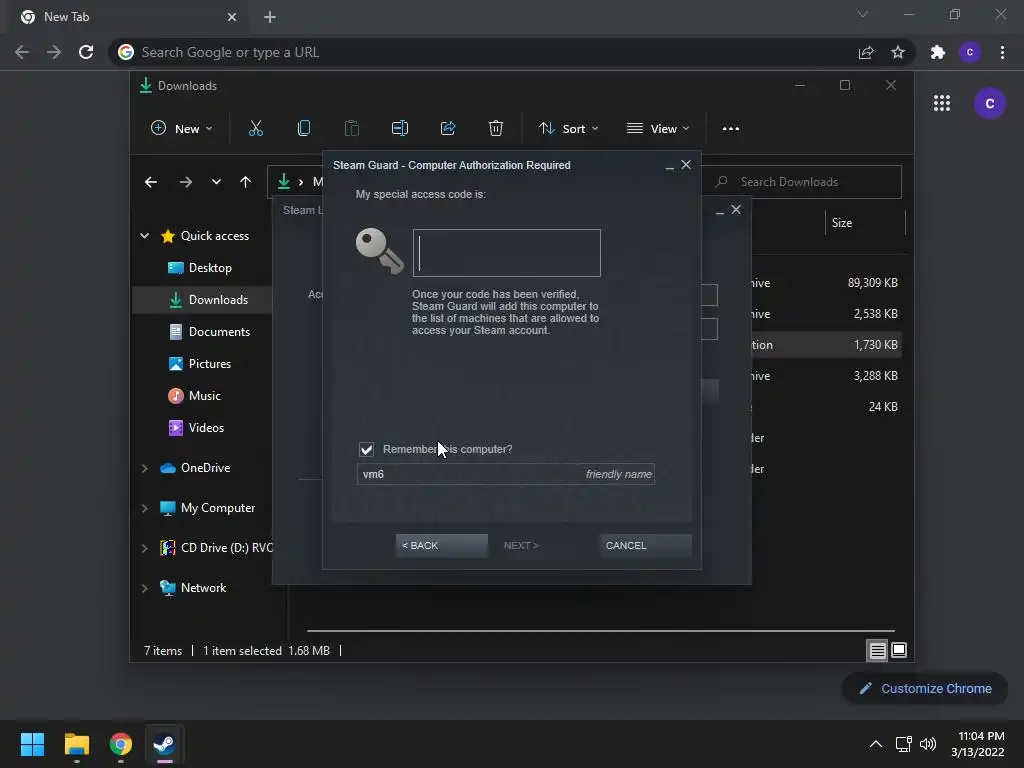Show hidden system tray icons
The width and height of the screenshot is (1024, 768).
coord(876,744)
